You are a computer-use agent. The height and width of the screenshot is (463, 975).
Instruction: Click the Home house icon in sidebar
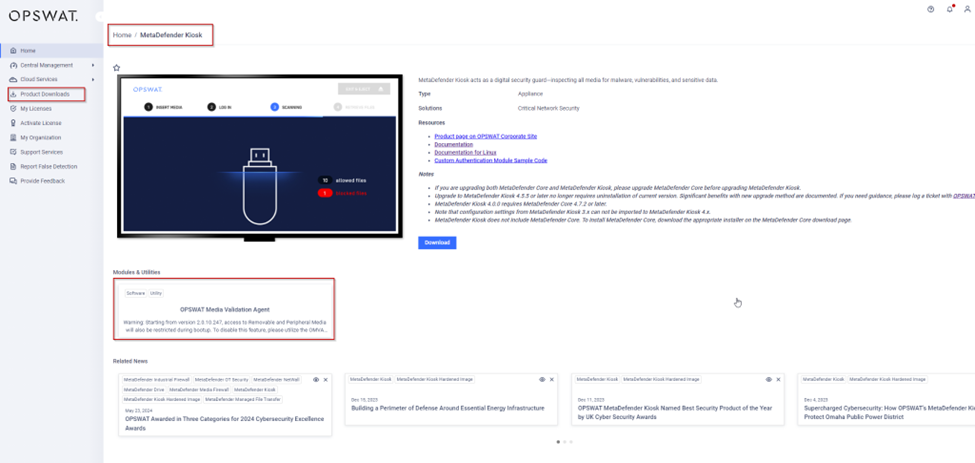[13, 50]
